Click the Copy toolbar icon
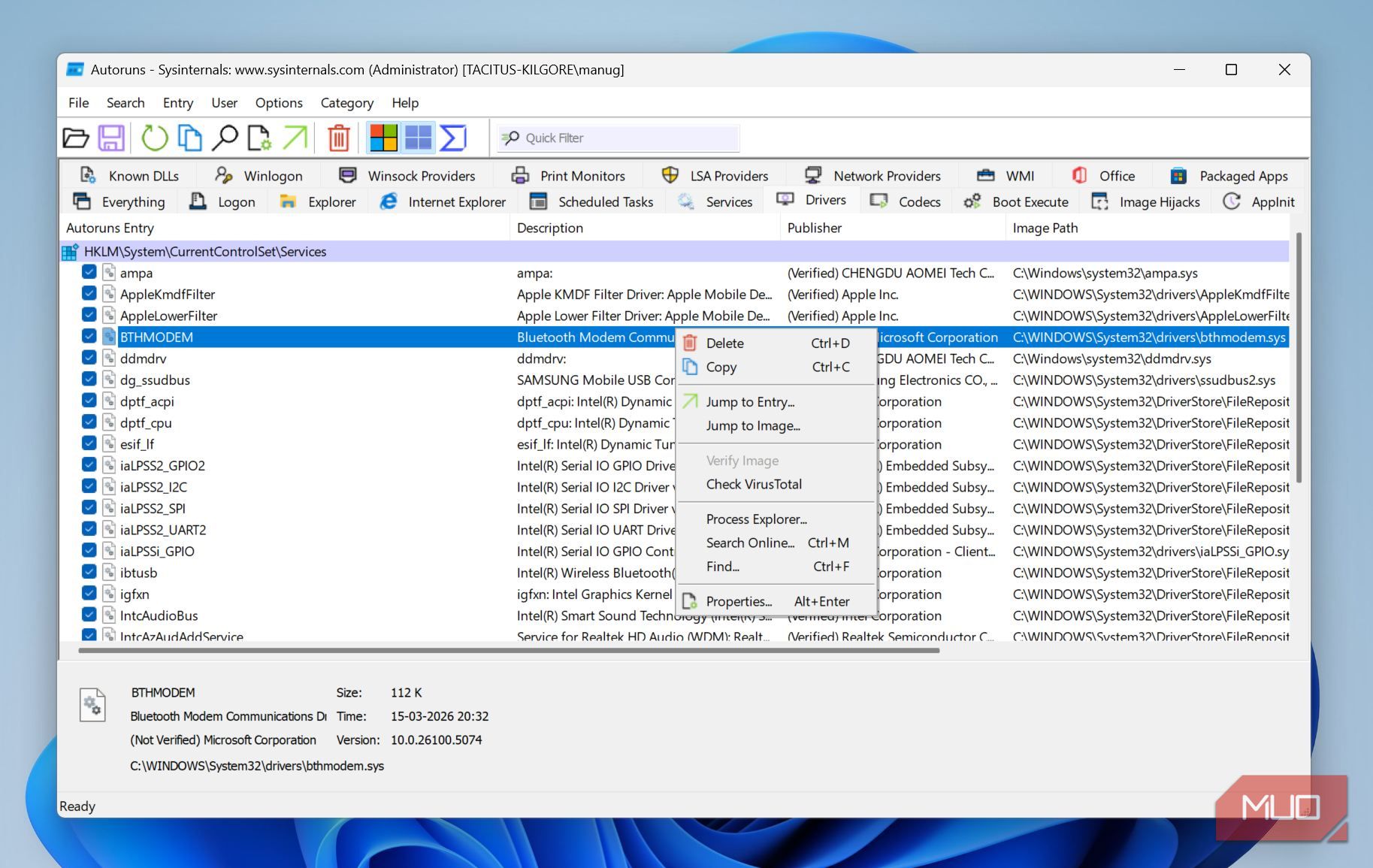The height and width of the screenshot is (868, 1373). tap(189, 138)
